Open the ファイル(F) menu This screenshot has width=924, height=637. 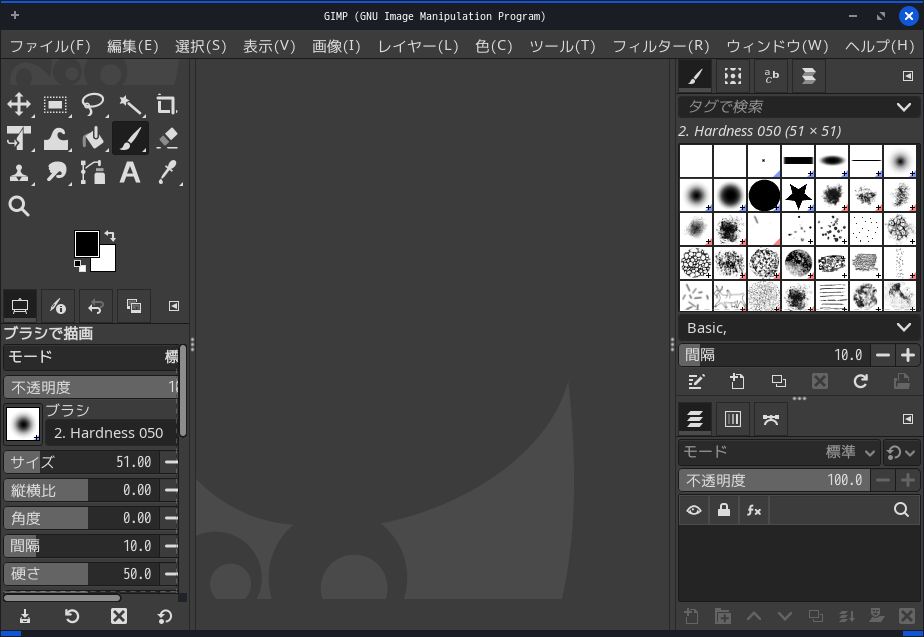(50, 46)
